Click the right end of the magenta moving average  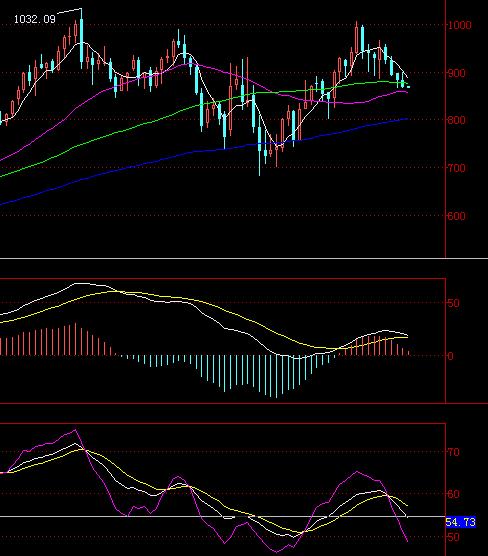(x=406, y=92)
